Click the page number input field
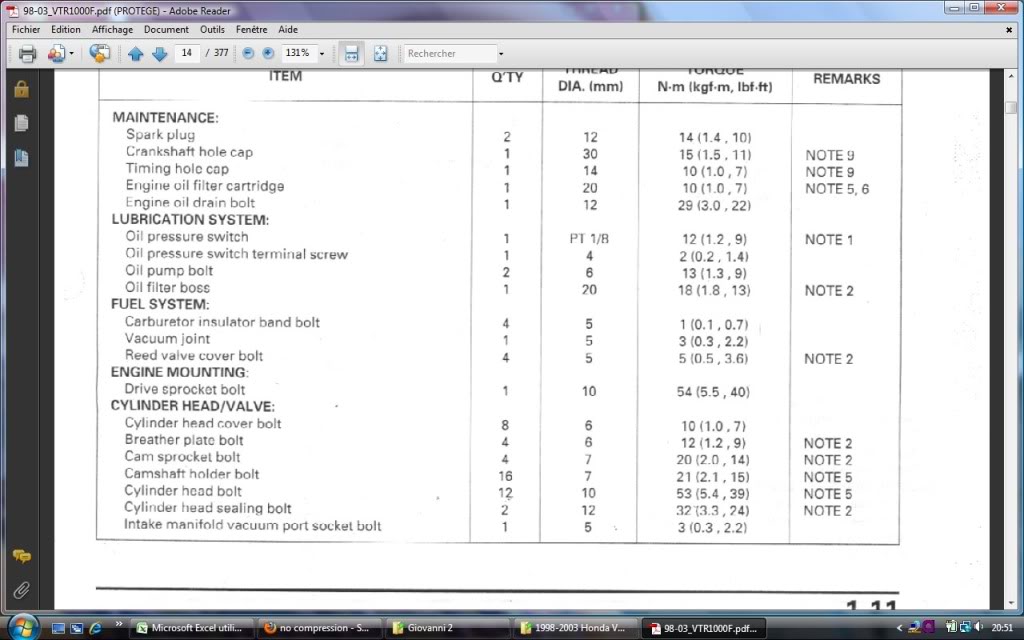Screen dimensions: 1024x640 (x=186, y=54)
